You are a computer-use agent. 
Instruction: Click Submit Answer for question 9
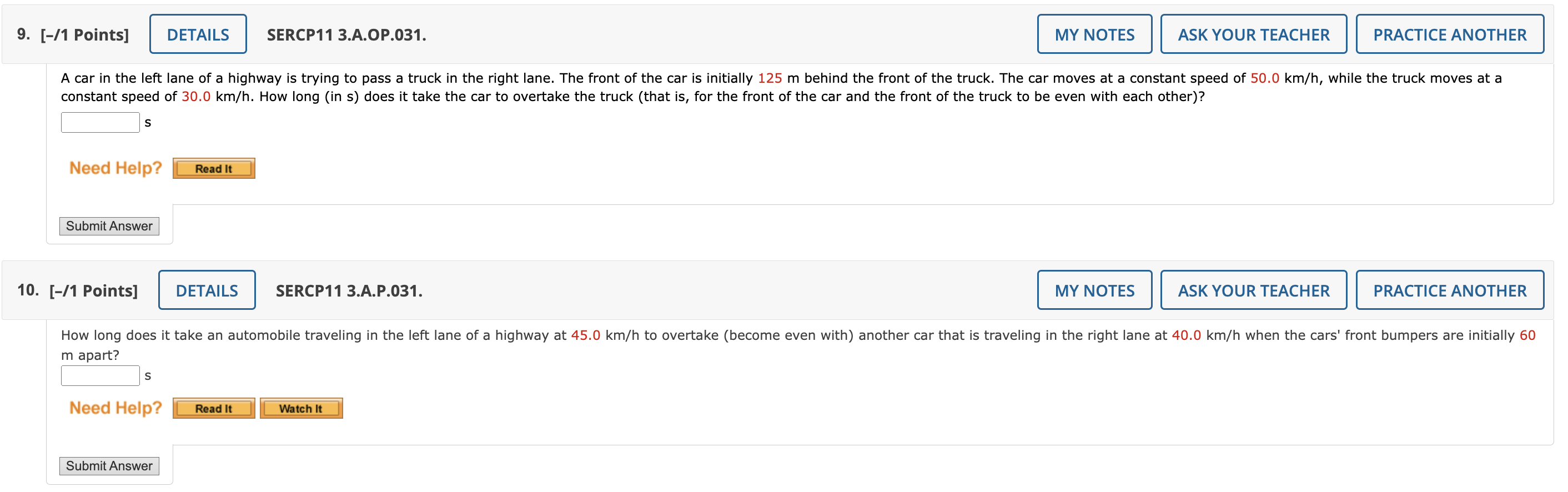[x=108, y=226]
